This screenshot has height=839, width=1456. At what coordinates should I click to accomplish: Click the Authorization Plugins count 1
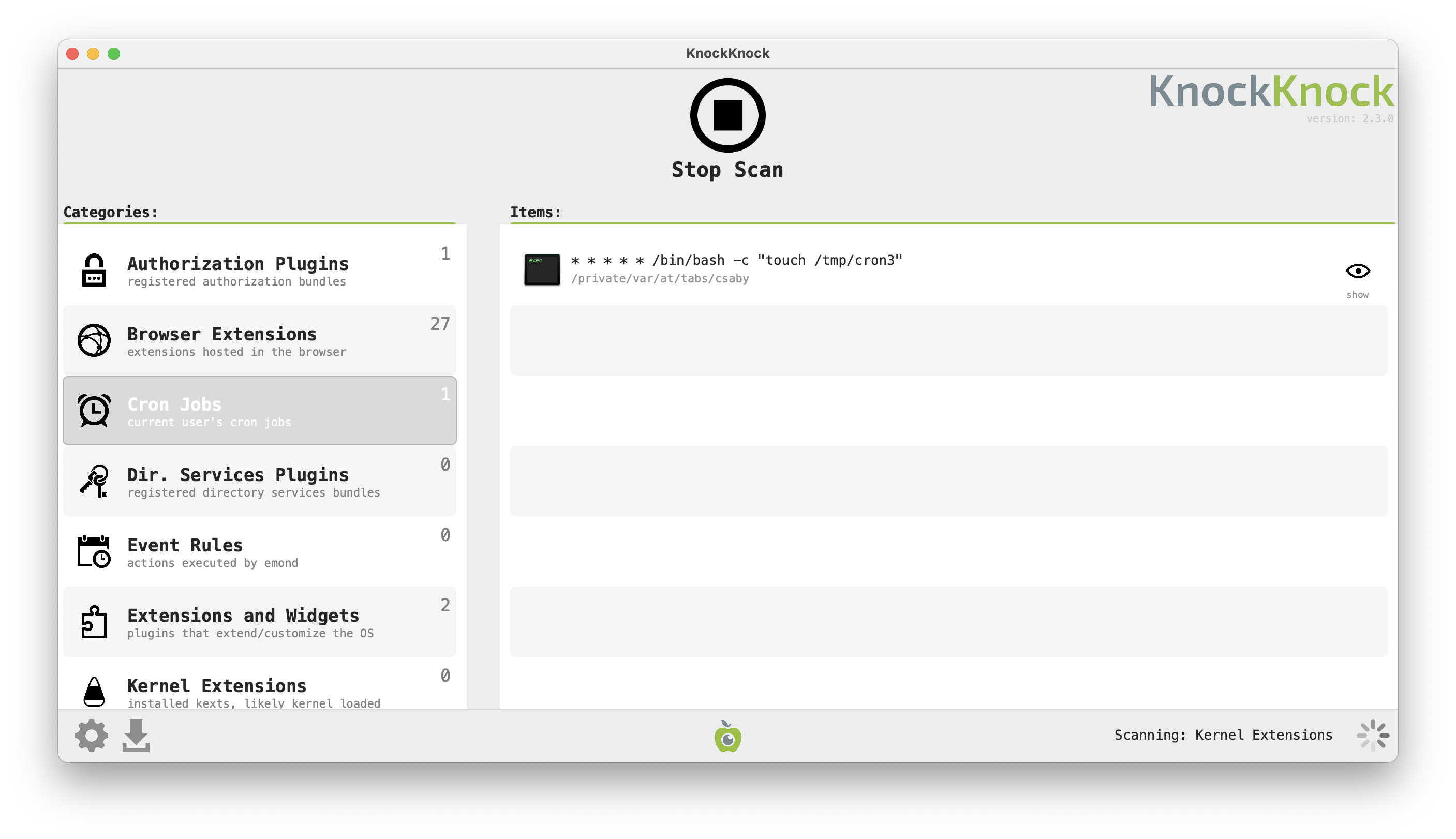(445, 253)
